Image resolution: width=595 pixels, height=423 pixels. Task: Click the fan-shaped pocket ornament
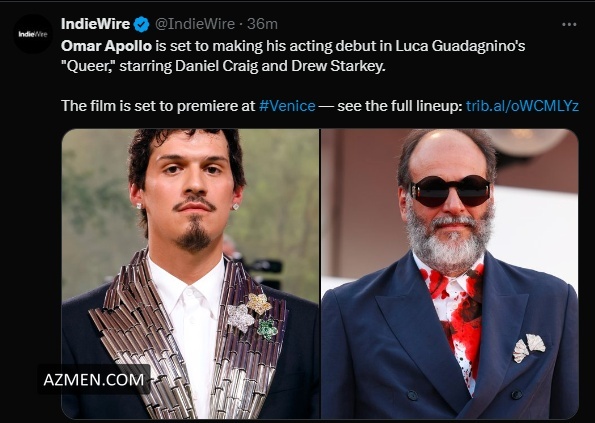[x=529, y=348]
